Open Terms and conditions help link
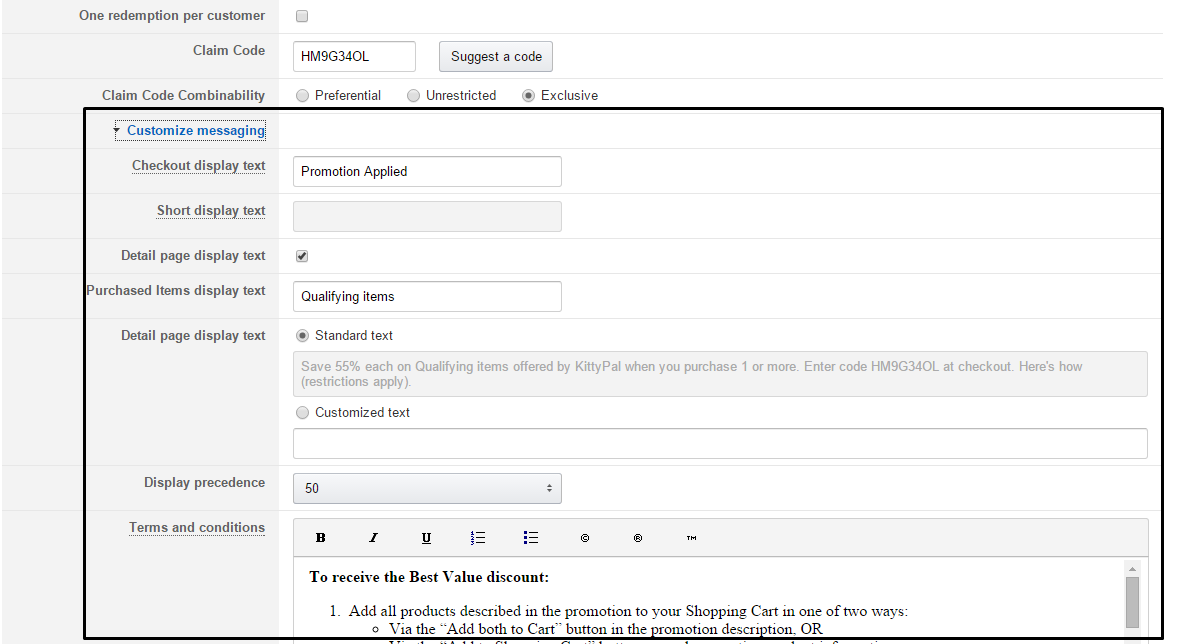The height and width of the screenshot is (644, 1180). click(x=196, y=527)
